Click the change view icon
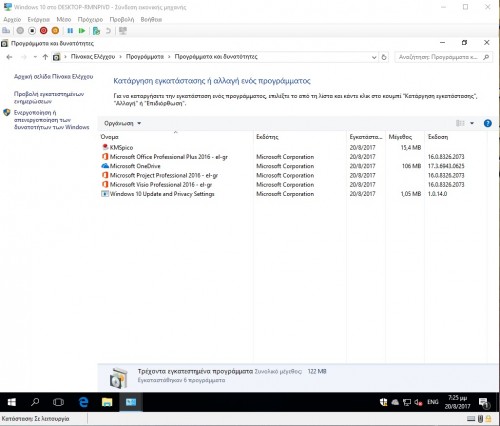The height and width of the screenshot is (426, 500). pos(460,123)
